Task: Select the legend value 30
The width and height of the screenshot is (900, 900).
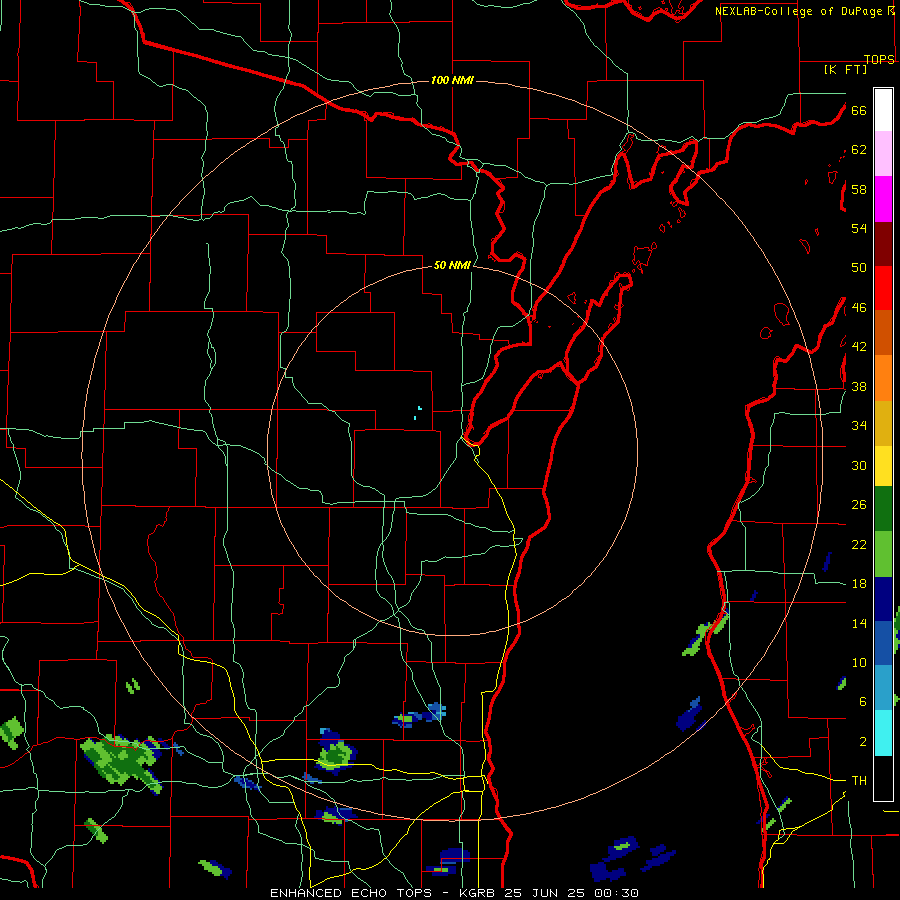Action: pos(859,465)
